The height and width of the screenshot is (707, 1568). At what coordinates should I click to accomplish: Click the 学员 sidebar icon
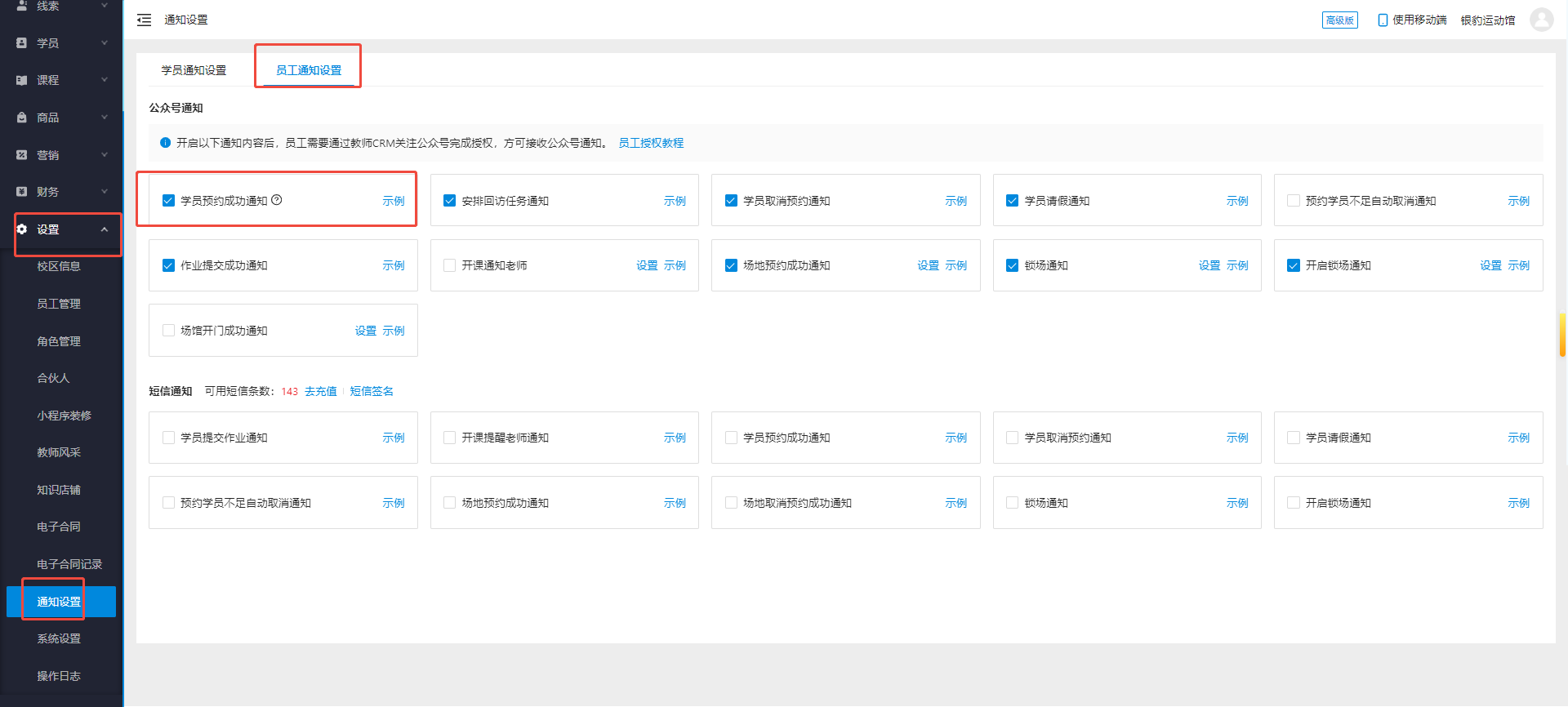[x=22, y=42]
